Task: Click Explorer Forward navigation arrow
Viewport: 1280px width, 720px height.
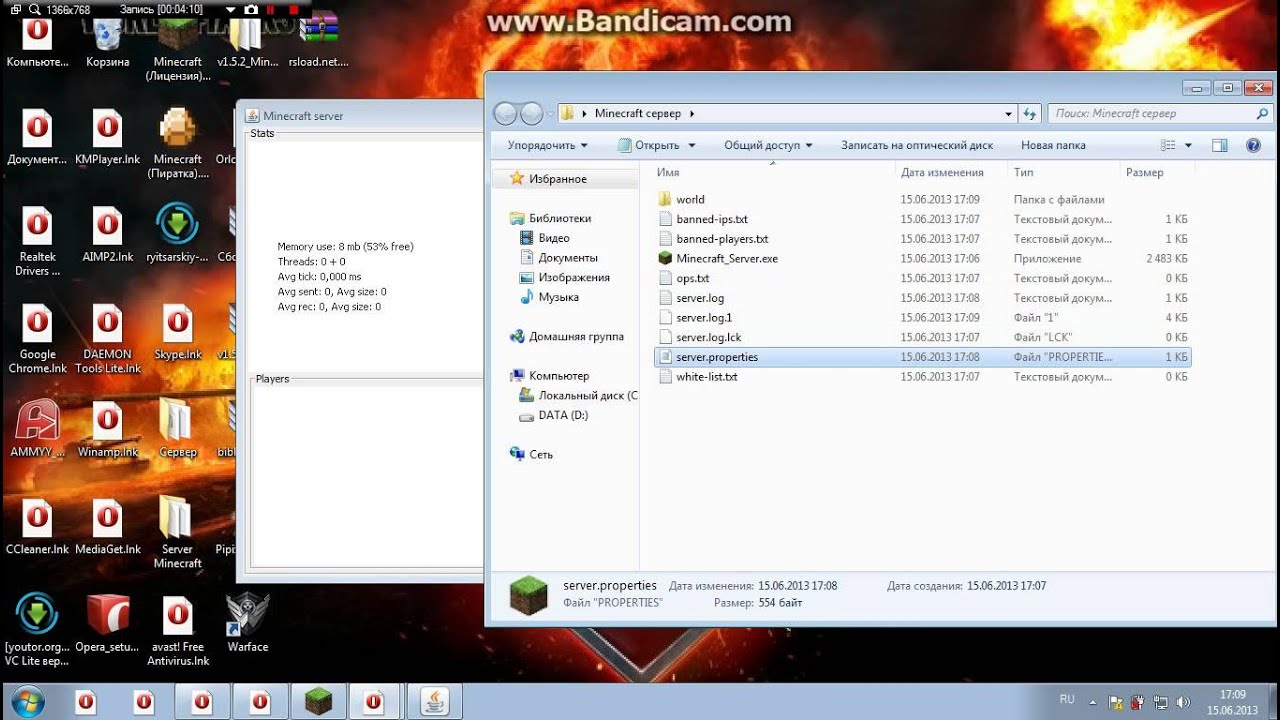Action: [x=532, y=114]
